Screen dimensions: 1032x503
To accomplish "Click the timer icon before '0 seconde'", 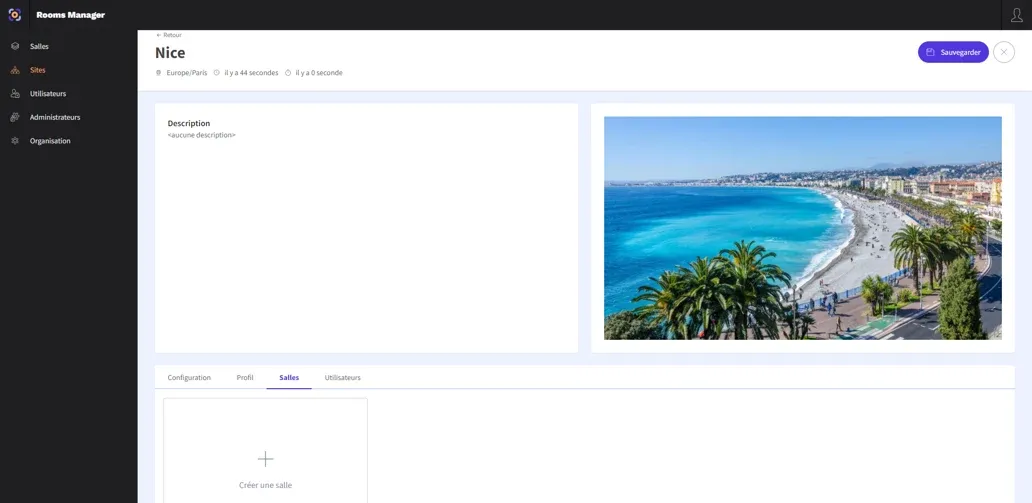I will pyautogui.click(x=288, y=73).
